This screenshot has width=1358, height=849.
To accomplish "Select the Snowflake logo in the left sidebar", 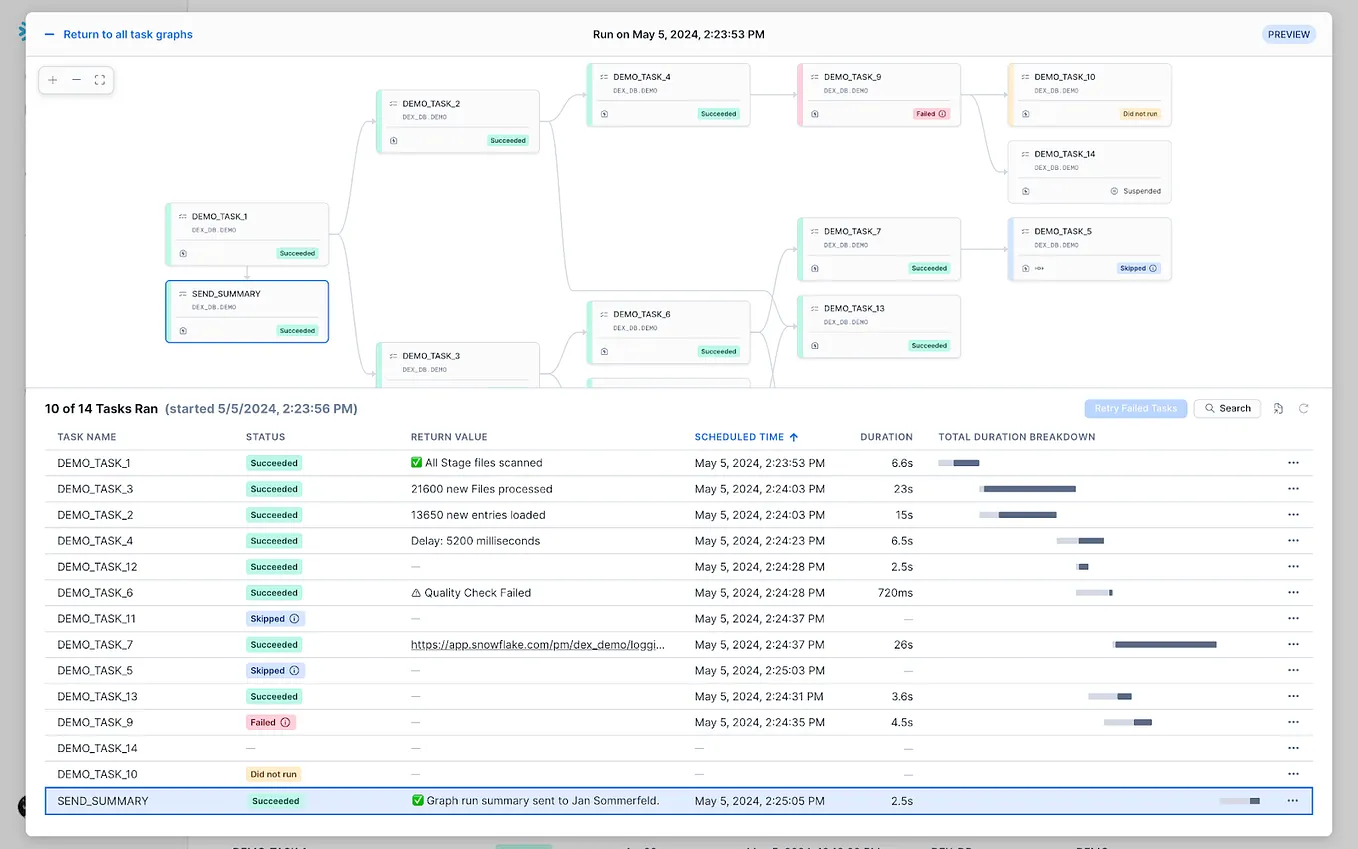I will click(20, 30).
